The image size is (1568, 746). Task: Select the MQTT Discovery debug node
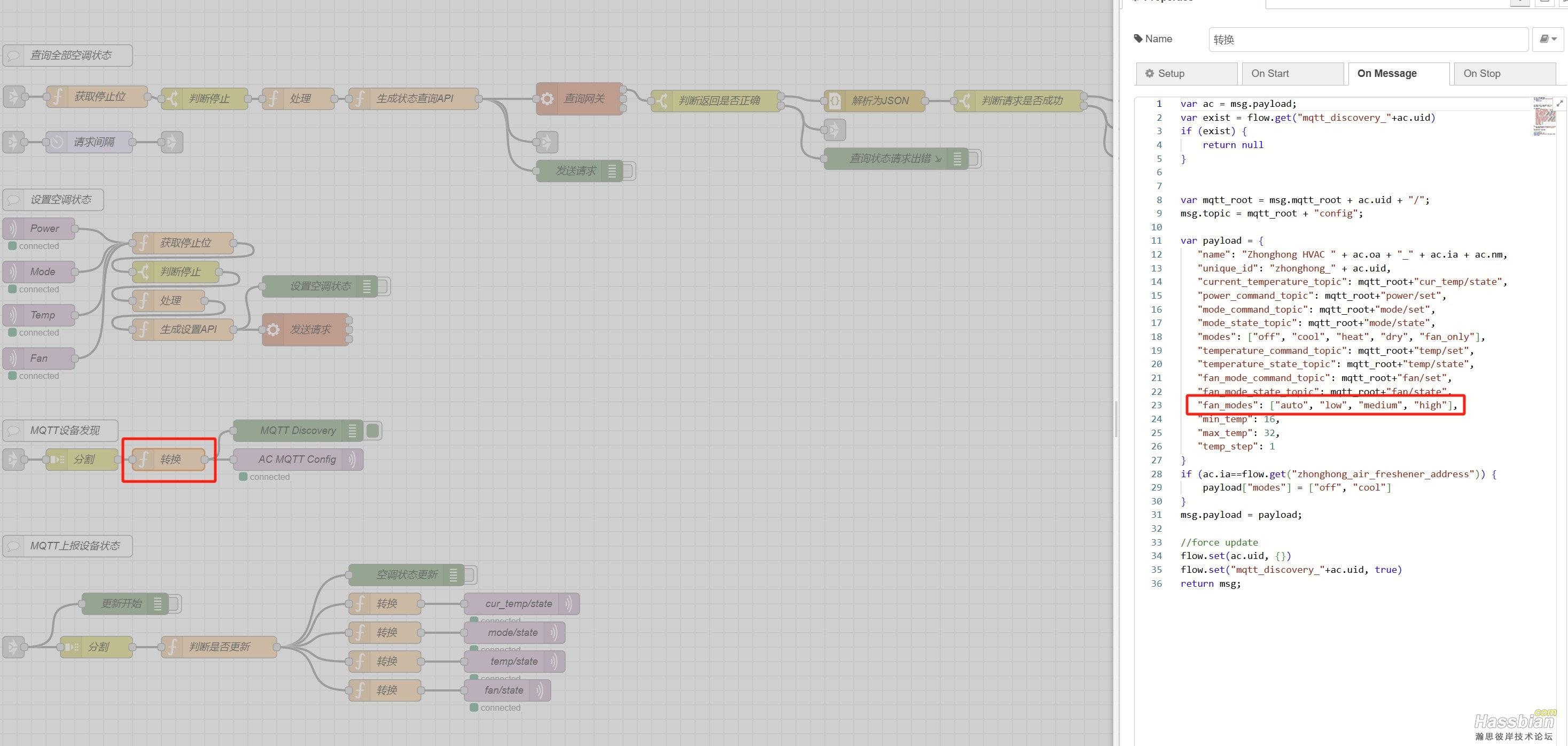298,431
